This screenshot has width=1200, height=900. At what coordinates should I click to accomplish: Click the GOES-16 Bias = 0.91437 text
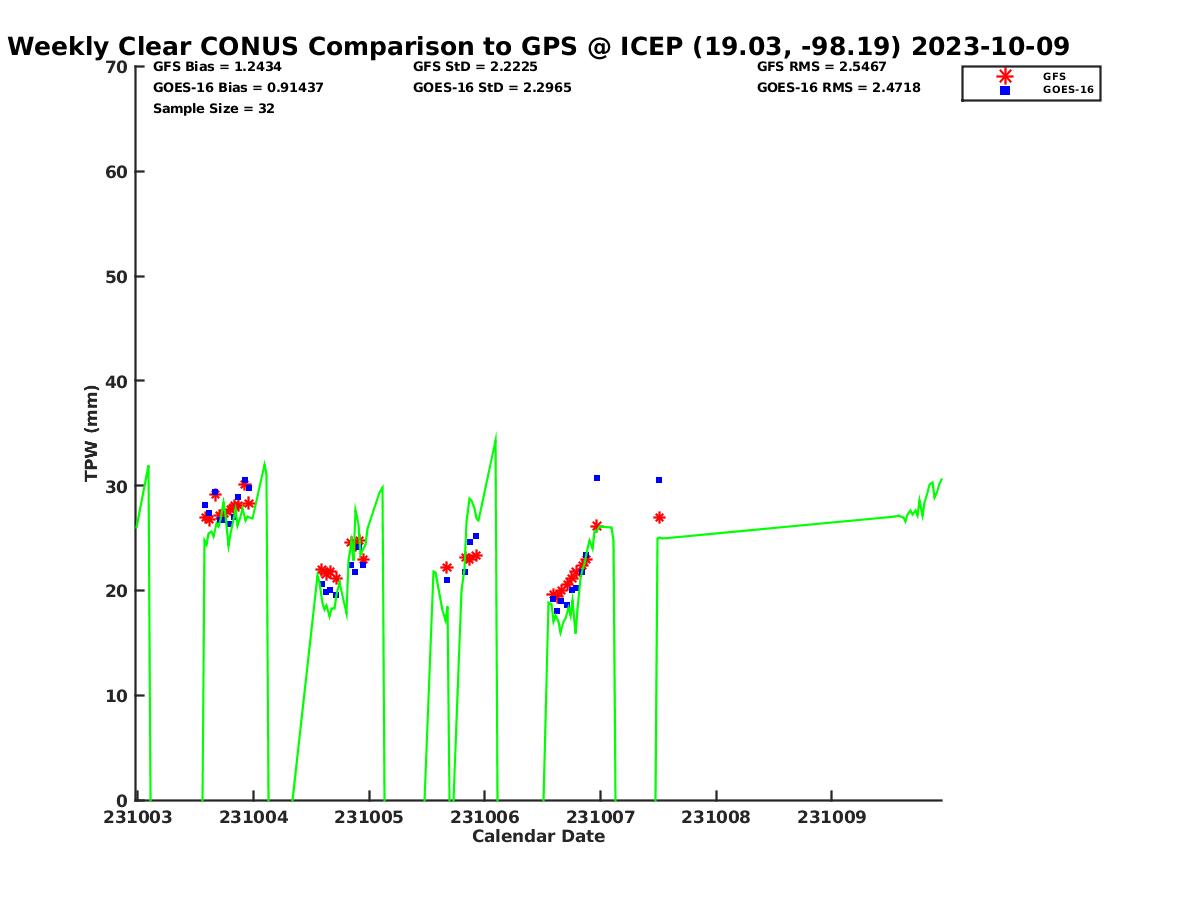(238, 88)
